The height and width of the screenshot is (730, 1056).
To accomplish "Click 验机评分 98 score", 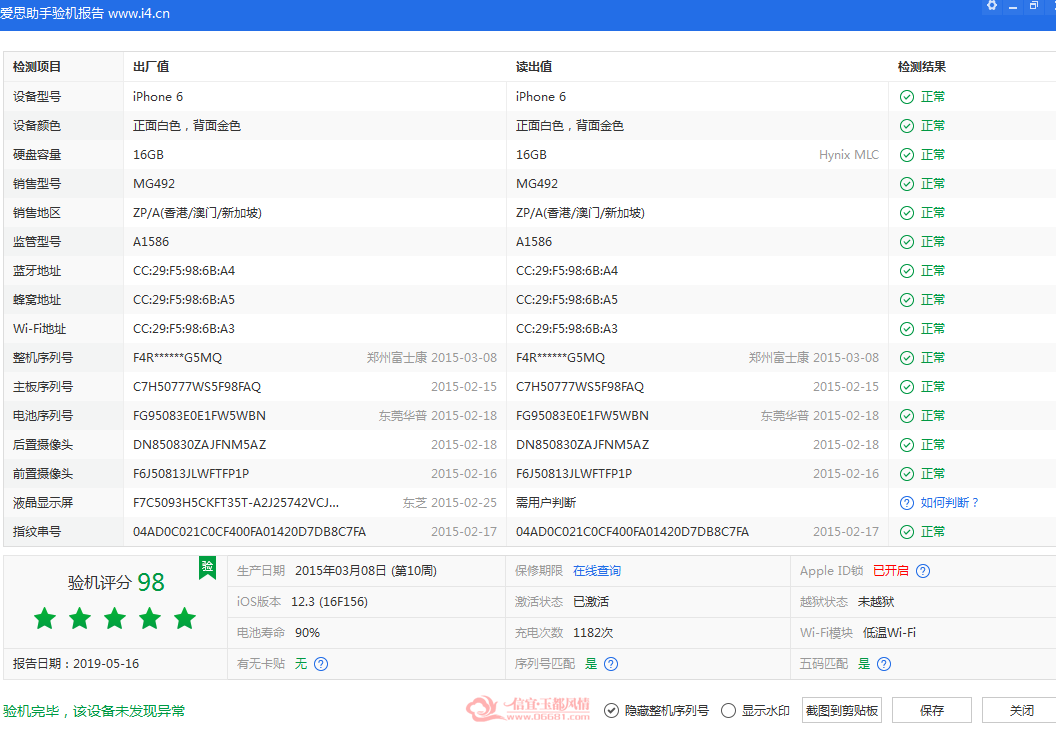I will pyautogui.click(x=116, y=582).
